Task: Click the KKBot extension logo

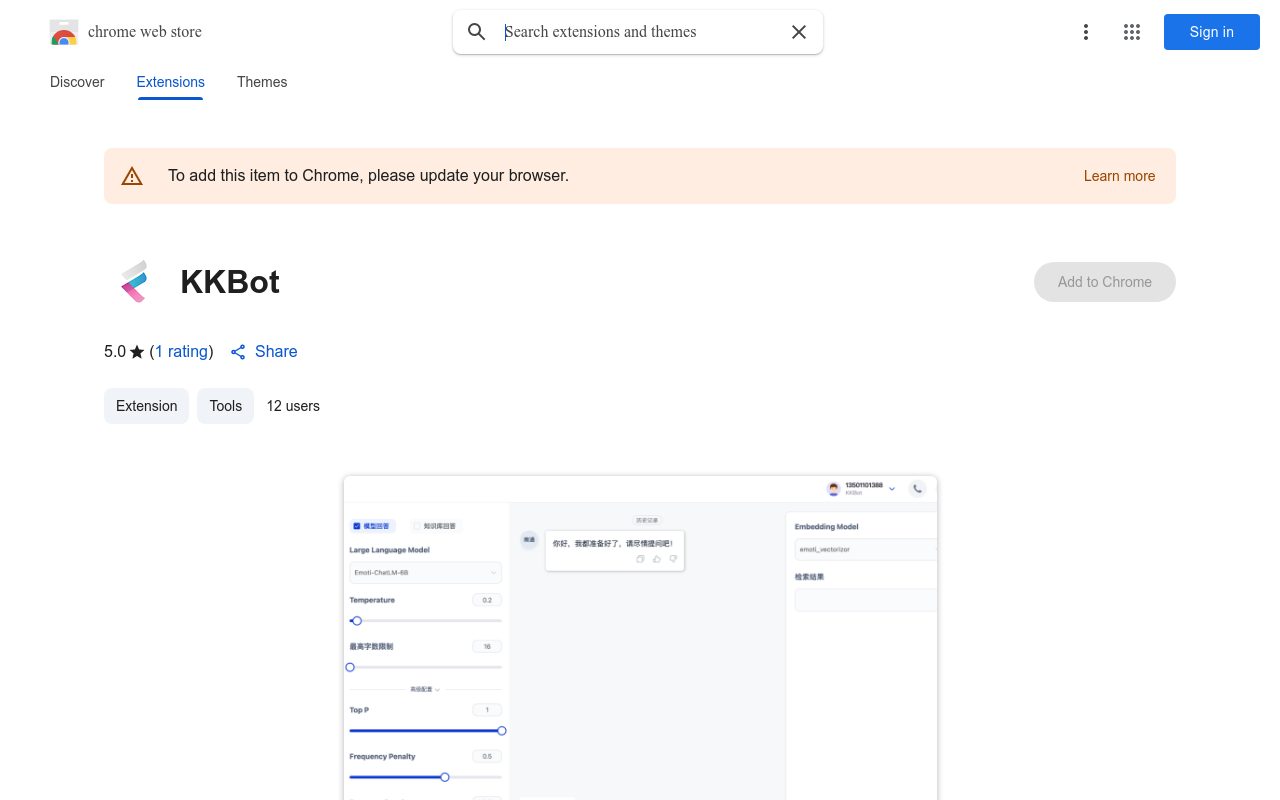Action: (x=134, y=282)
